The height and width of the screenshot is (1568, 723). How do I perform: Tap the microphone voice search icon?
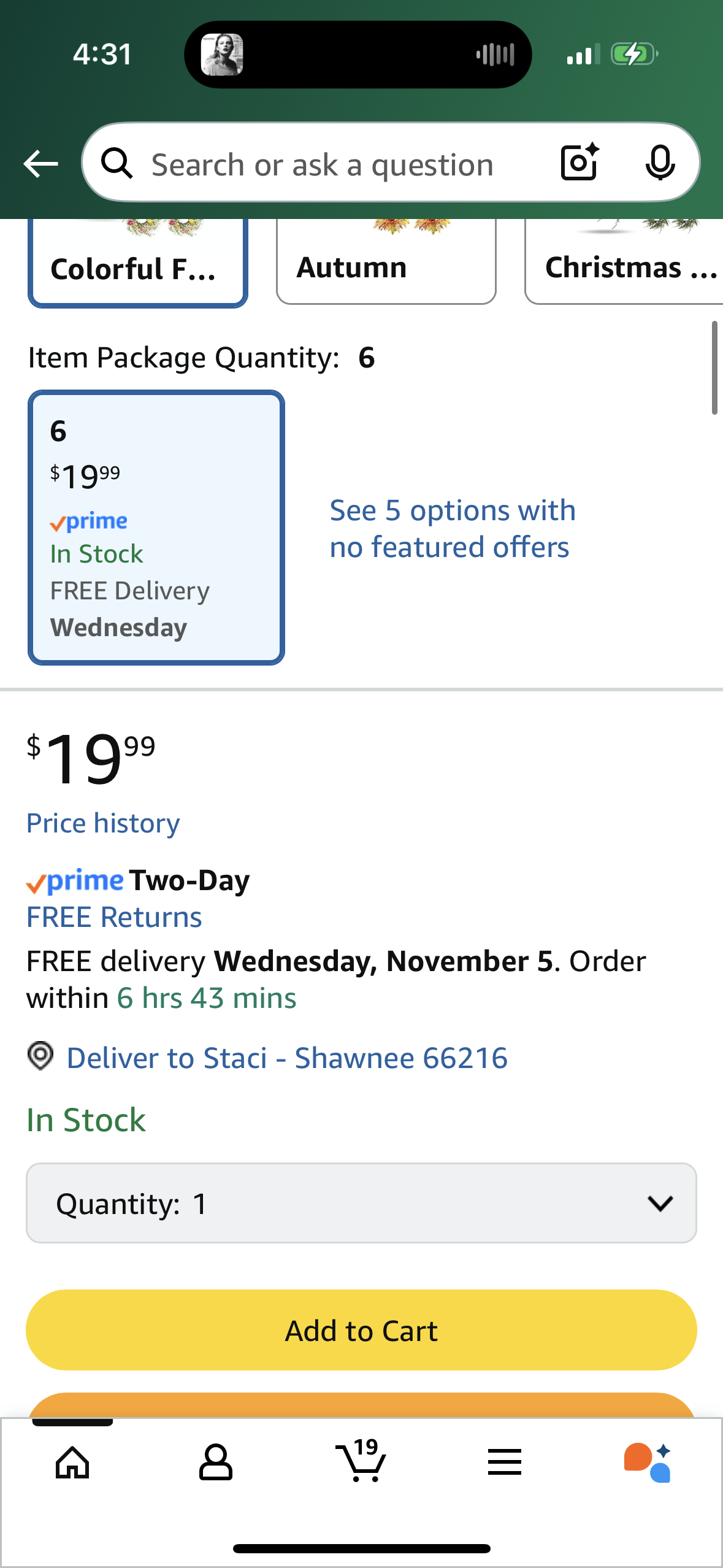pyautogui.click(x=660, y=163)
